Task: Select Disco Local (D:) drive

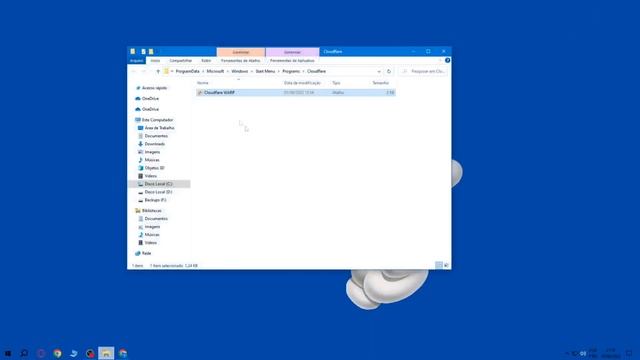Action: point(158,192)
